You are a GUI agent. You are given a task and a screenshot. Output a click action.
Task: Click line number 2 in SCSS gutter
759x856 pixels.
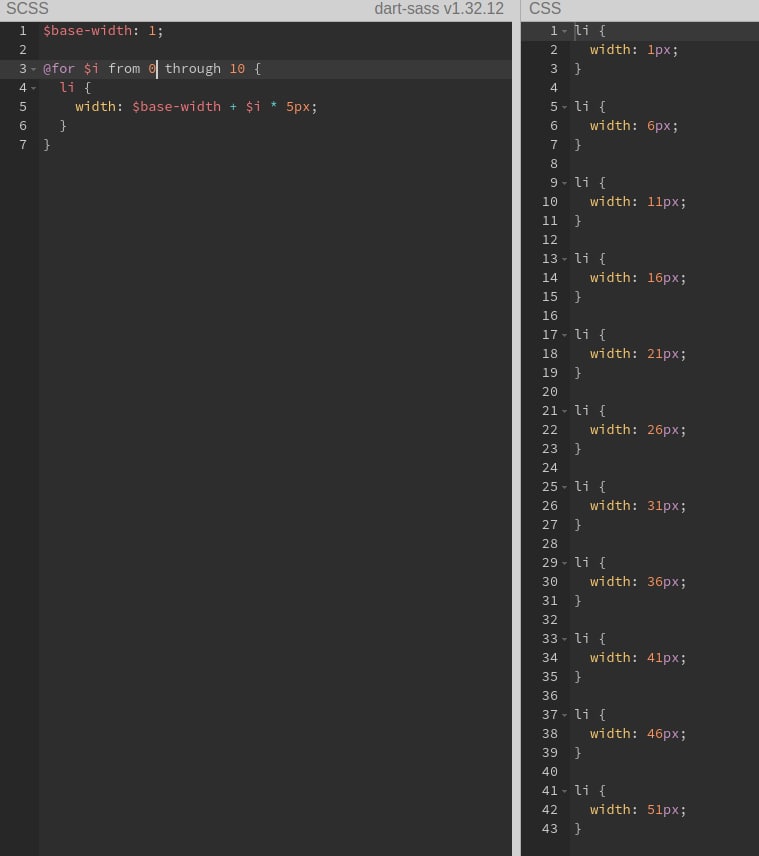click(x=23, y=50)
